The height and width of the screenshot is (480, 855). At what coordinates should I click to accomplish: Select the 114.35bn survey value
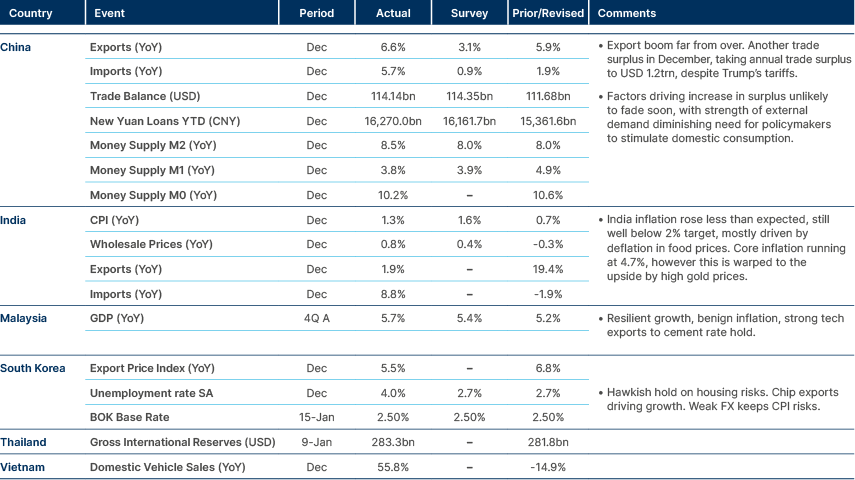pos(469,96)
